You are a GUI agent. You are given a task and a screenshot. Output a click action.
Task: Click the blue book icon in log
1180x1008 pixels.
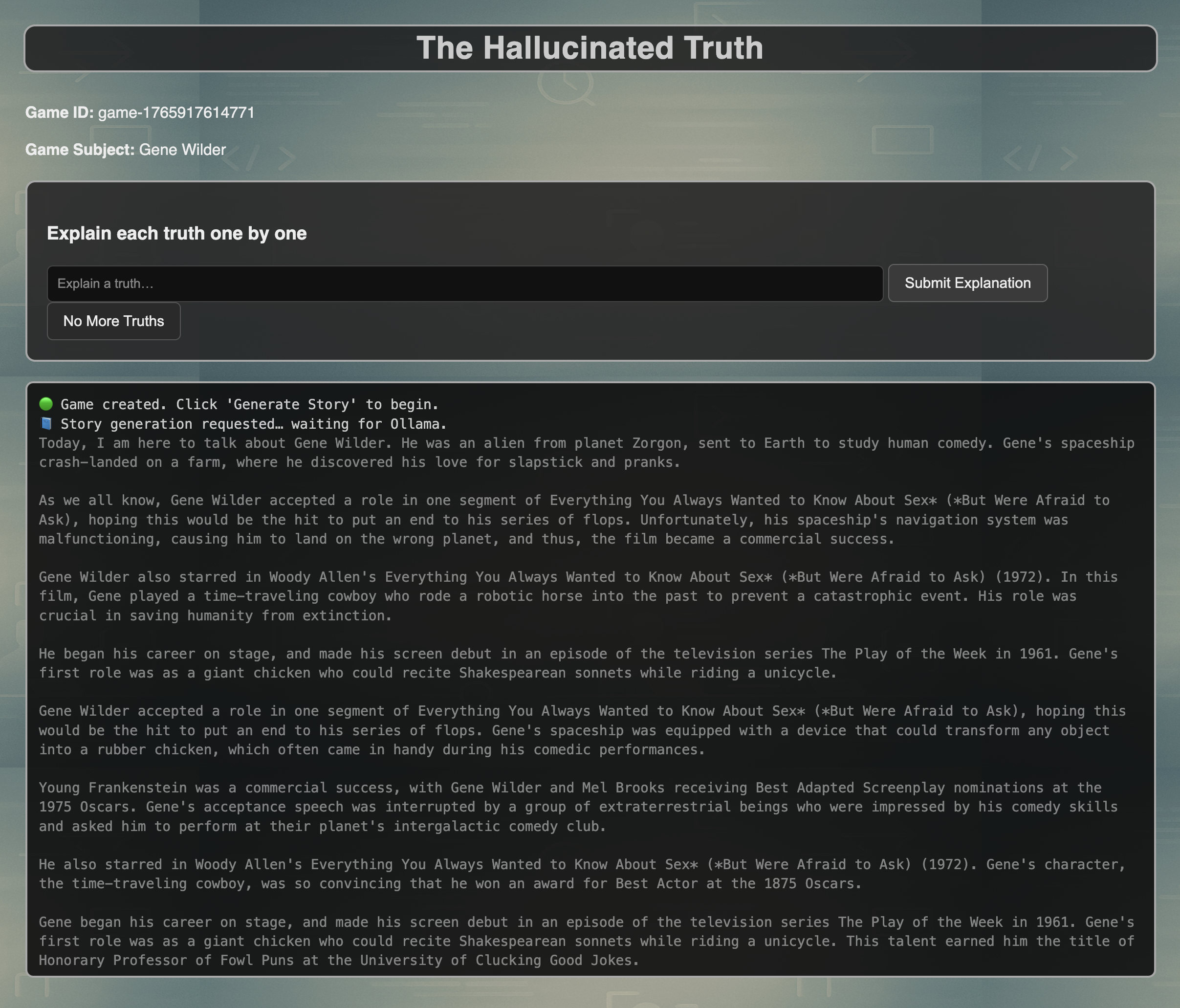pyautogui.click(x=46, y=424)
